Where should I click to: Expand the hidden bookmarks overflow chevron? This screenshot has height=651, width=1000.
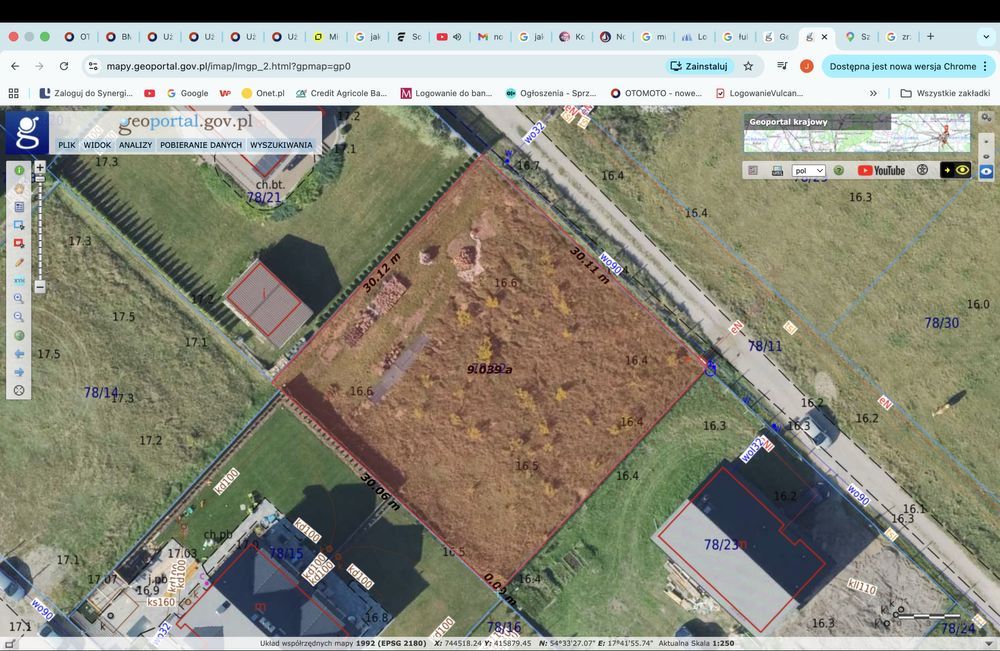point(873,93)
